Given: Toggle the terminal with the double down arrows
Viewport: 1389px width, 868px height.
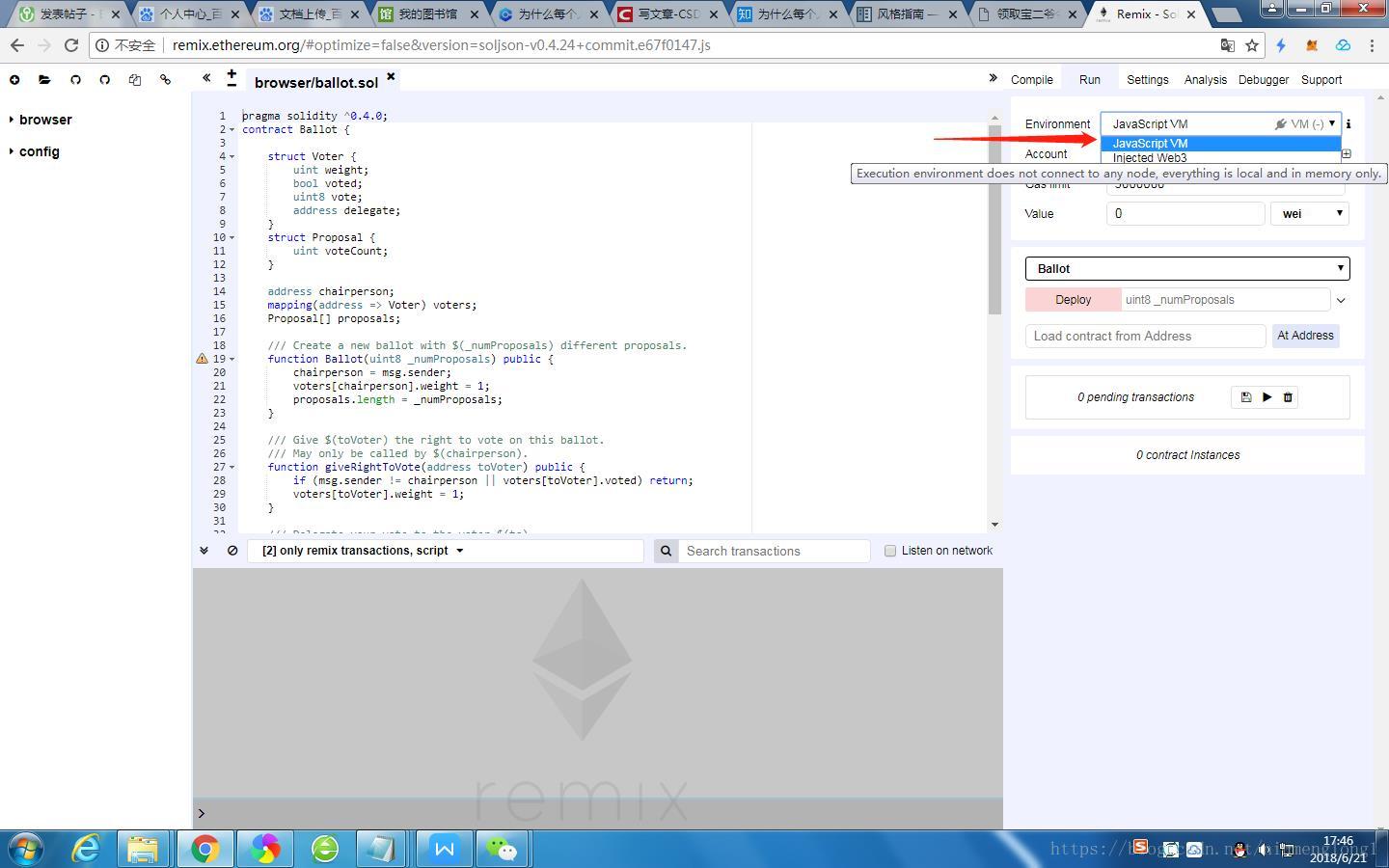Looking at the screenshot, I should [x=204, y=551].
